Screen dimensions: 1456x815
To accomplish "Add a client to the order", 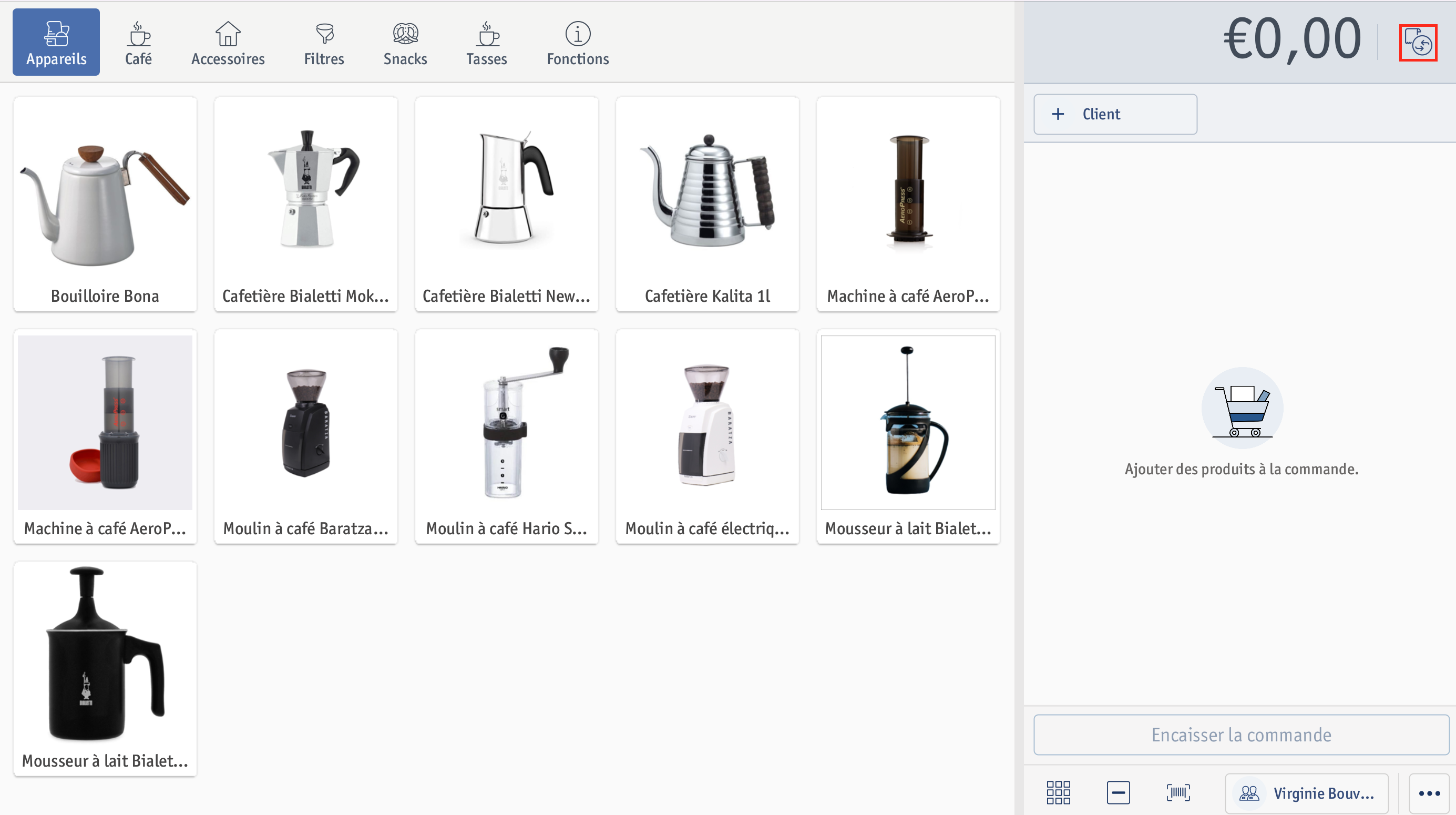I will (x=1115, y=114).
